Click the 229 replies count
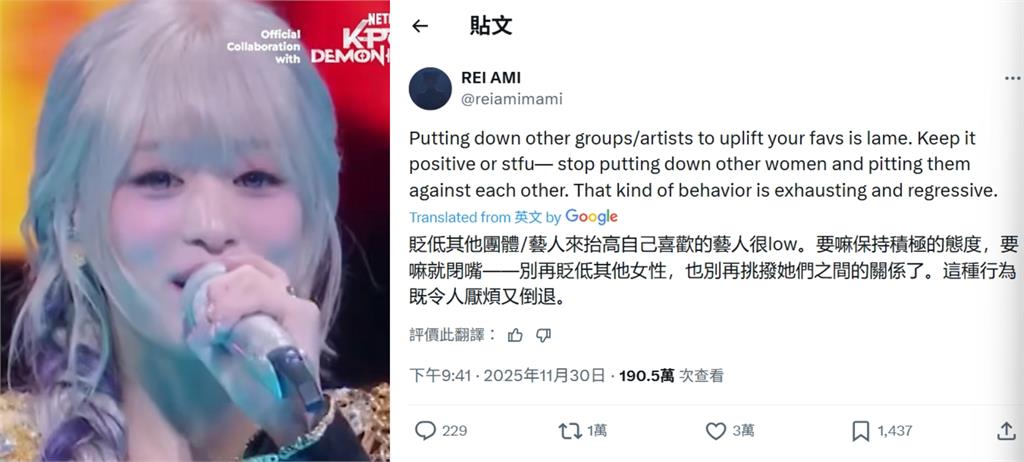 point(455,431)
